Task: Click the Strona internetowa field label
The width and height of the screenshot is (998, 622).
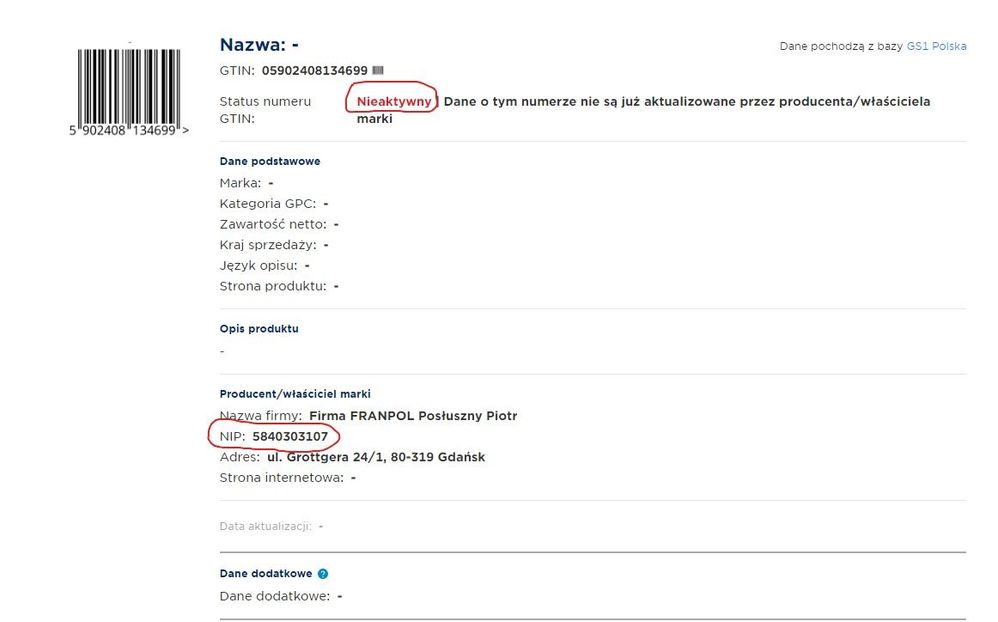Action: [281, 478]
